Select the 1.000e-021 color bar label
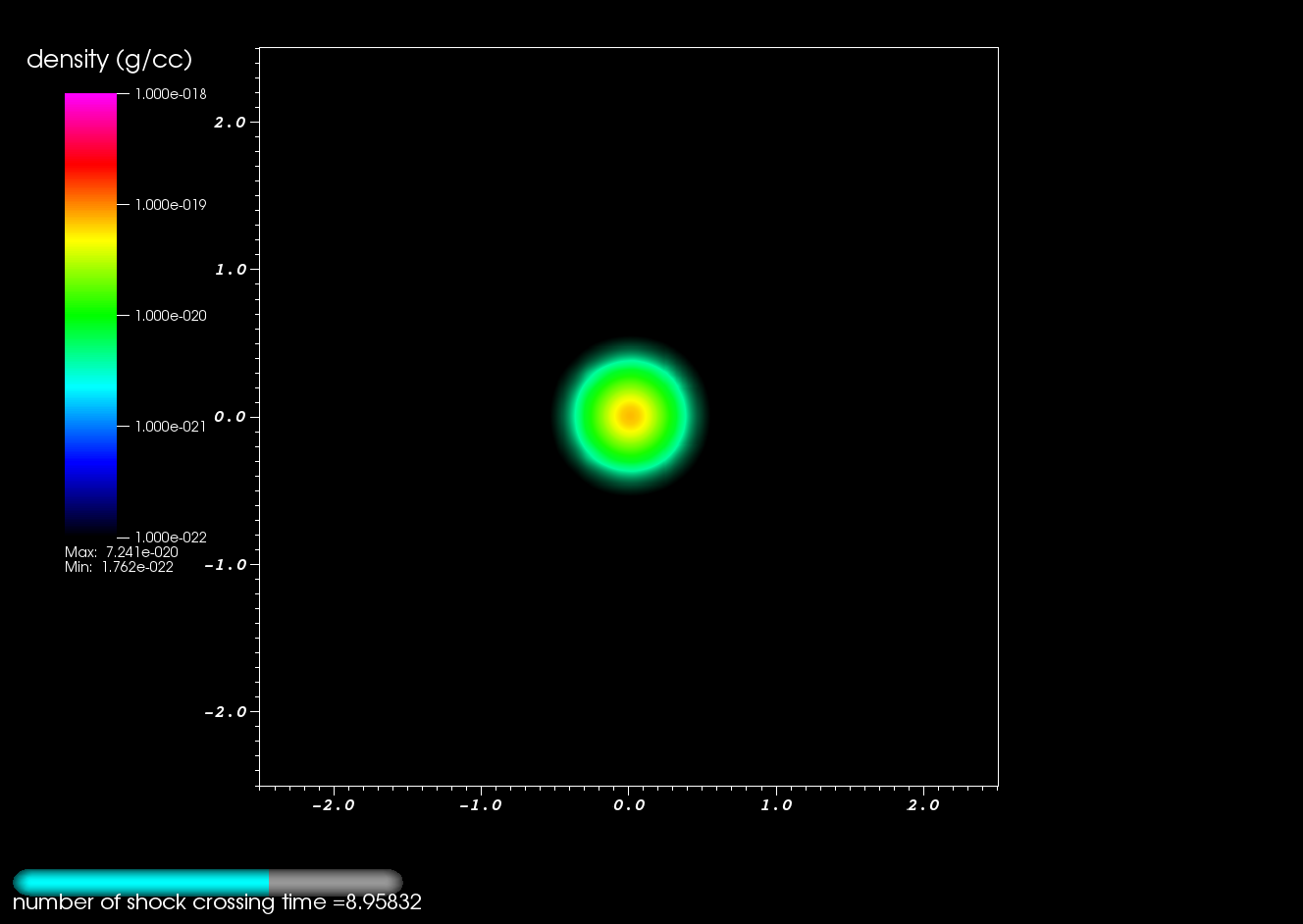This screenshot has height=924, width=1303. coord(171,427)
